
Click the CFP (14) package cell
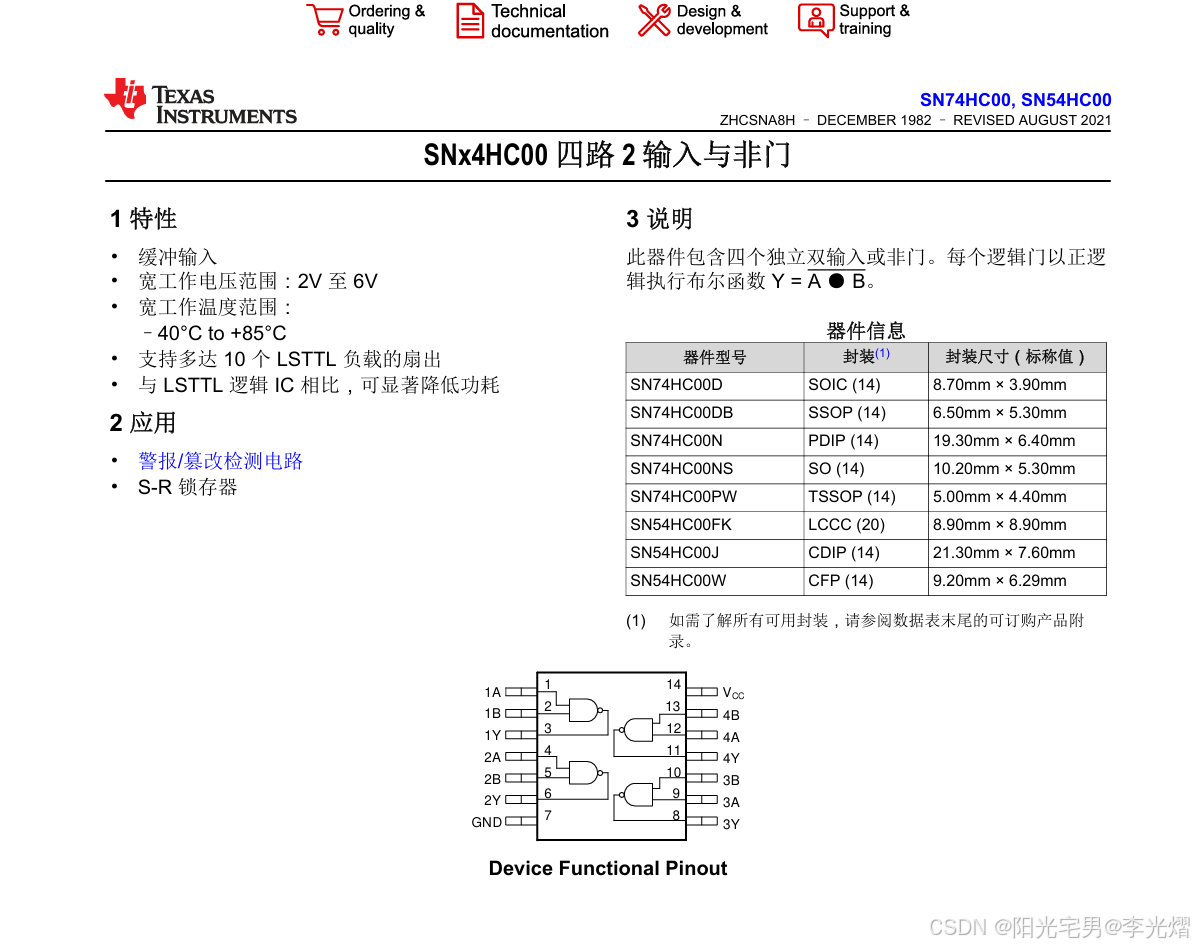click(x=866, y=581)
